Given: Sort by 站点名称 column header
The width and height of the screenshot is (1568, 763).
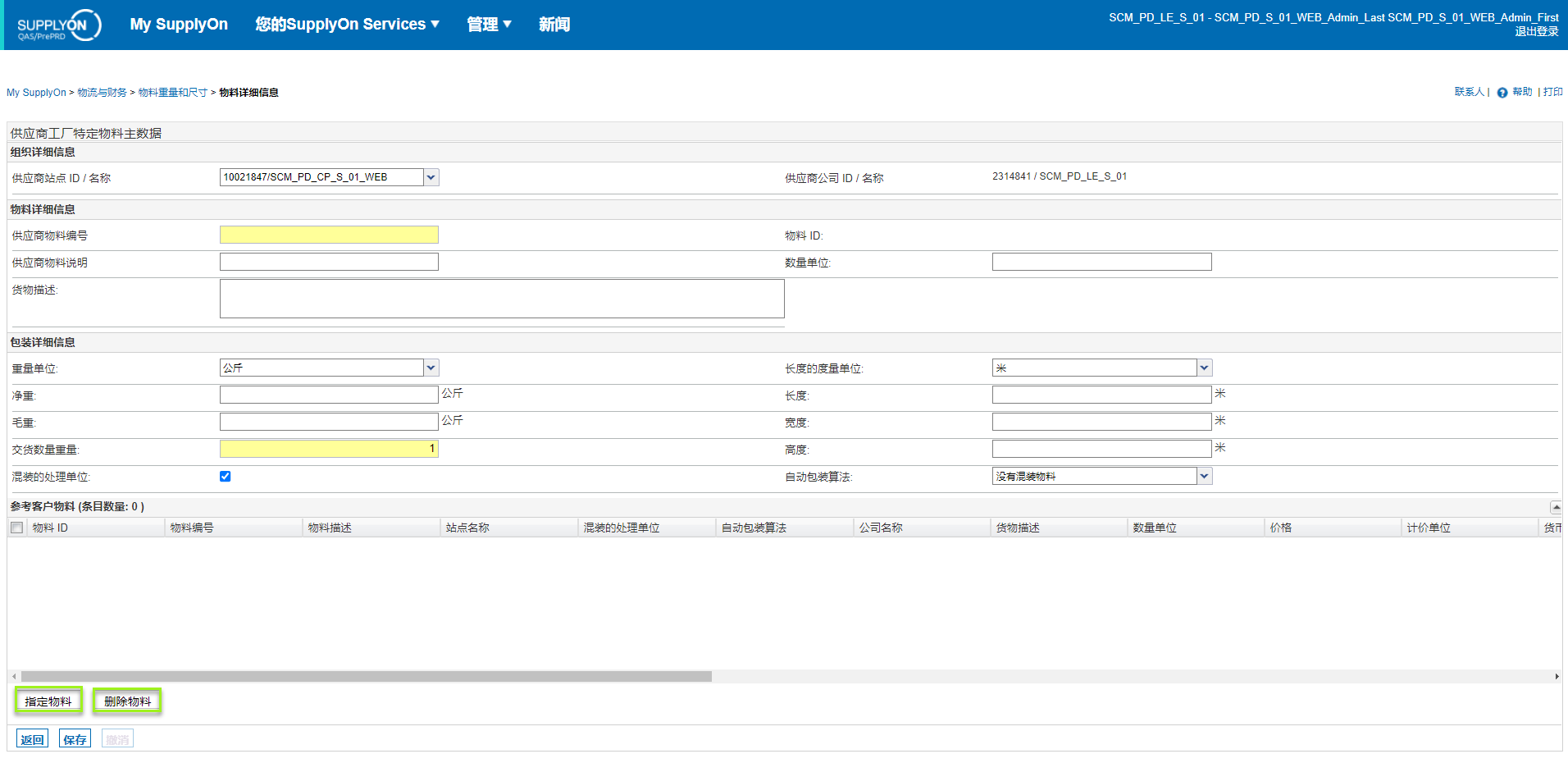Looking at the screenshot, I should coord(509,528).
